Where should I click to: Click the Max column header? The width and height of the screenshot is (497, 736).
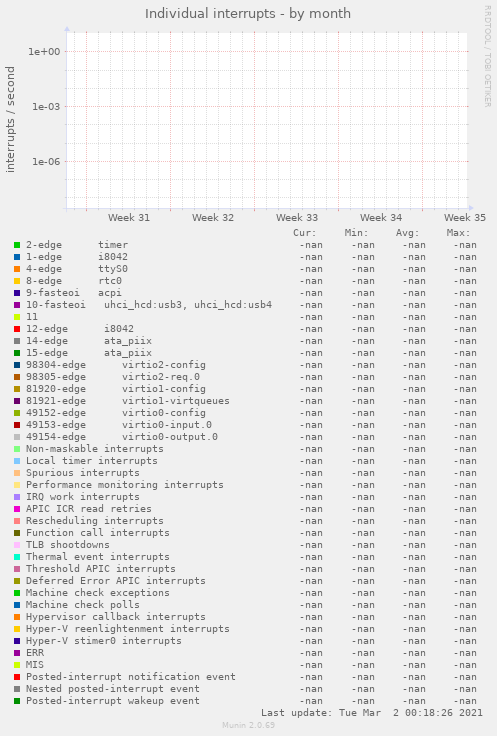[x=459, y=233]
